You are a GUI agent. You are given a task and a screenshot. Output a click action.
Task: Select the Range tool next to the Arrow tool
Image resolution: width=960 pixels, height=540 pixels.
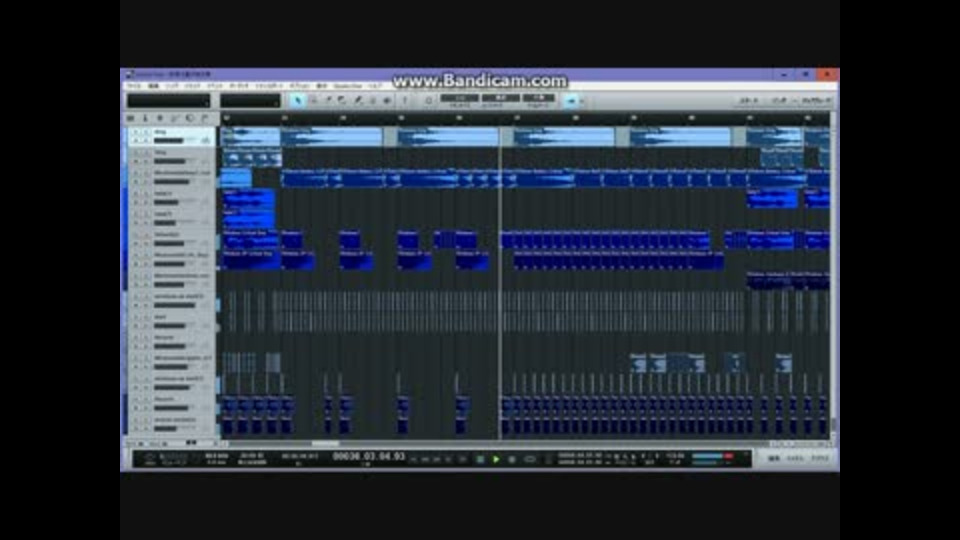tap(313, 100)
